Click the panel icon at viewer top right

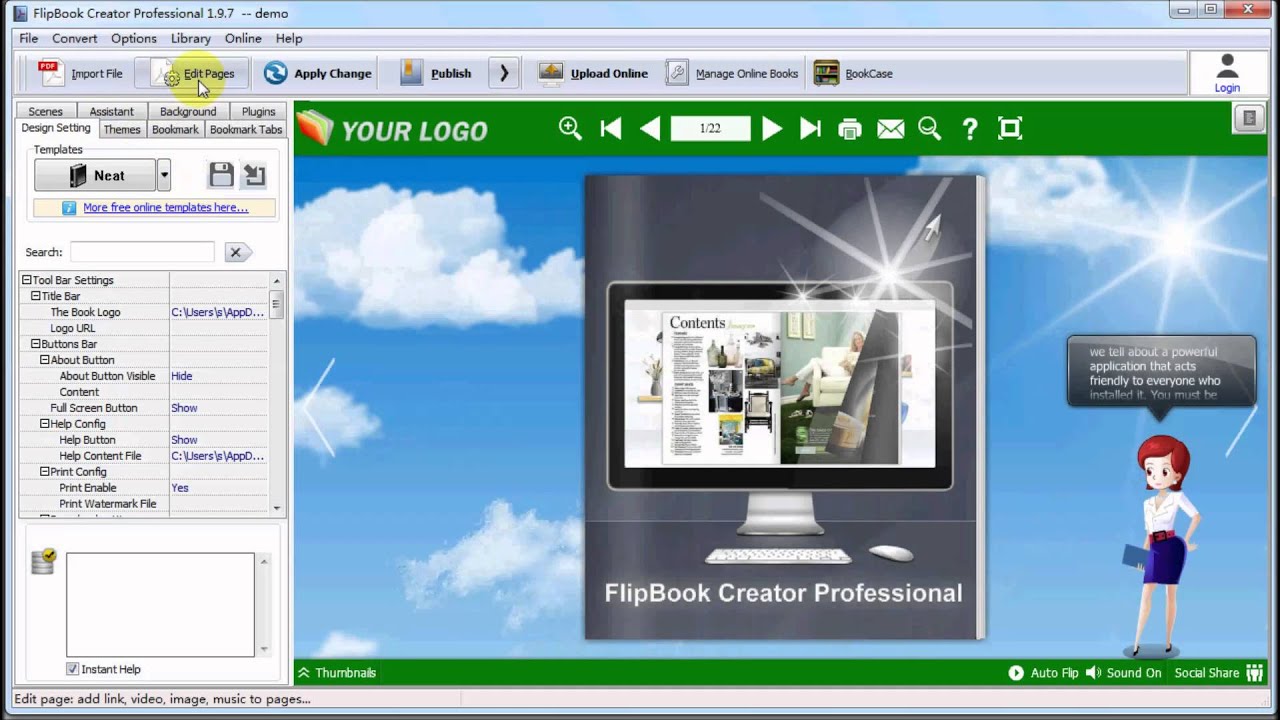(1249, 119)
